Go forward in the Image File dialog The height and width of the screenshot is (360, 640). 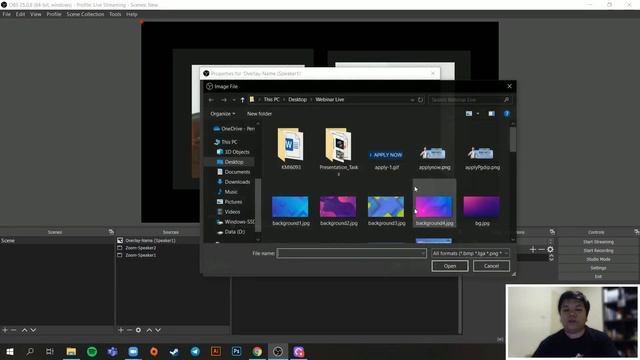[x=224, y=100]
